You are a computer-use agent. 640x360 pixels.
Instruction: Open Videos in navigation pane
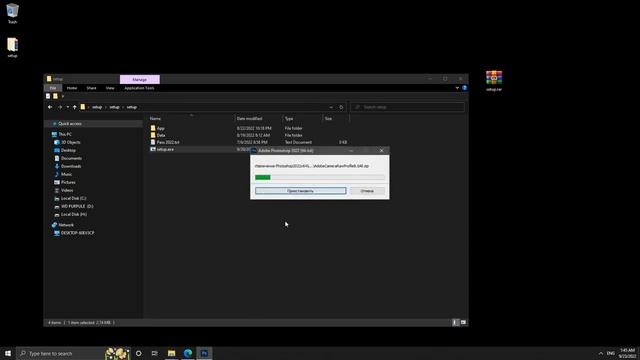point(67,190)
